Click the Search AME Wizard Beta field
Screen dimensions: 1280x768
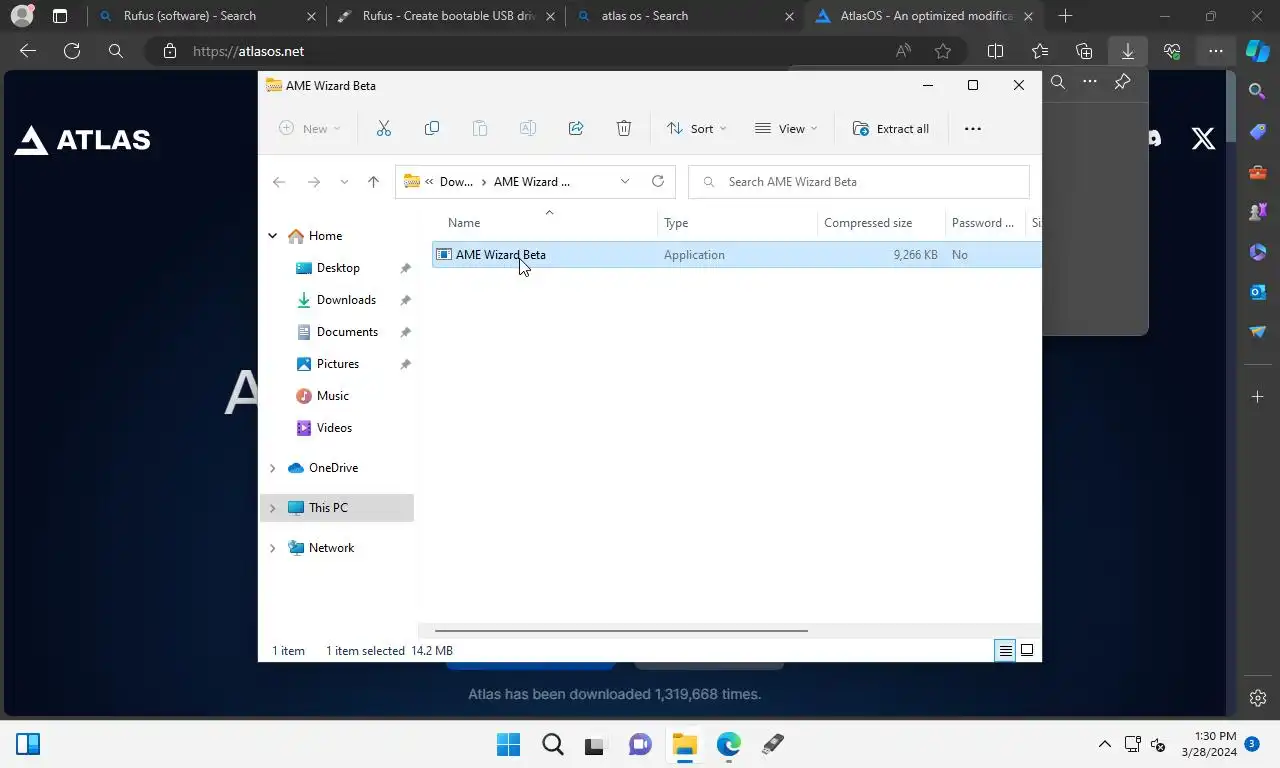[859, 181]
